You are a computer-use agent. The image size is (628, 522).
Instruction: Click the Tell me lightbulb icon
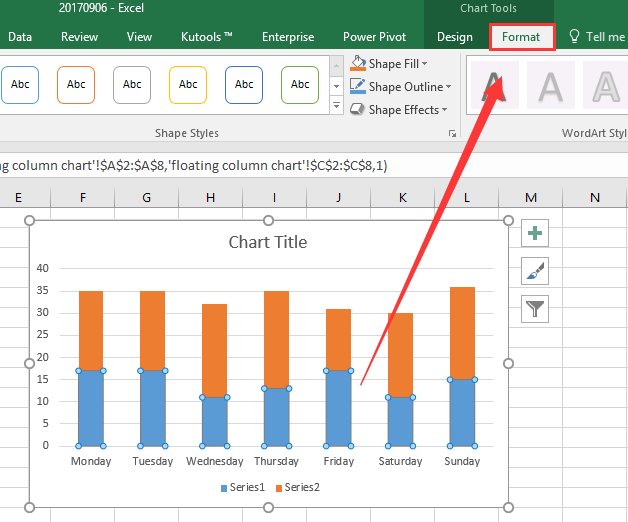574,36
